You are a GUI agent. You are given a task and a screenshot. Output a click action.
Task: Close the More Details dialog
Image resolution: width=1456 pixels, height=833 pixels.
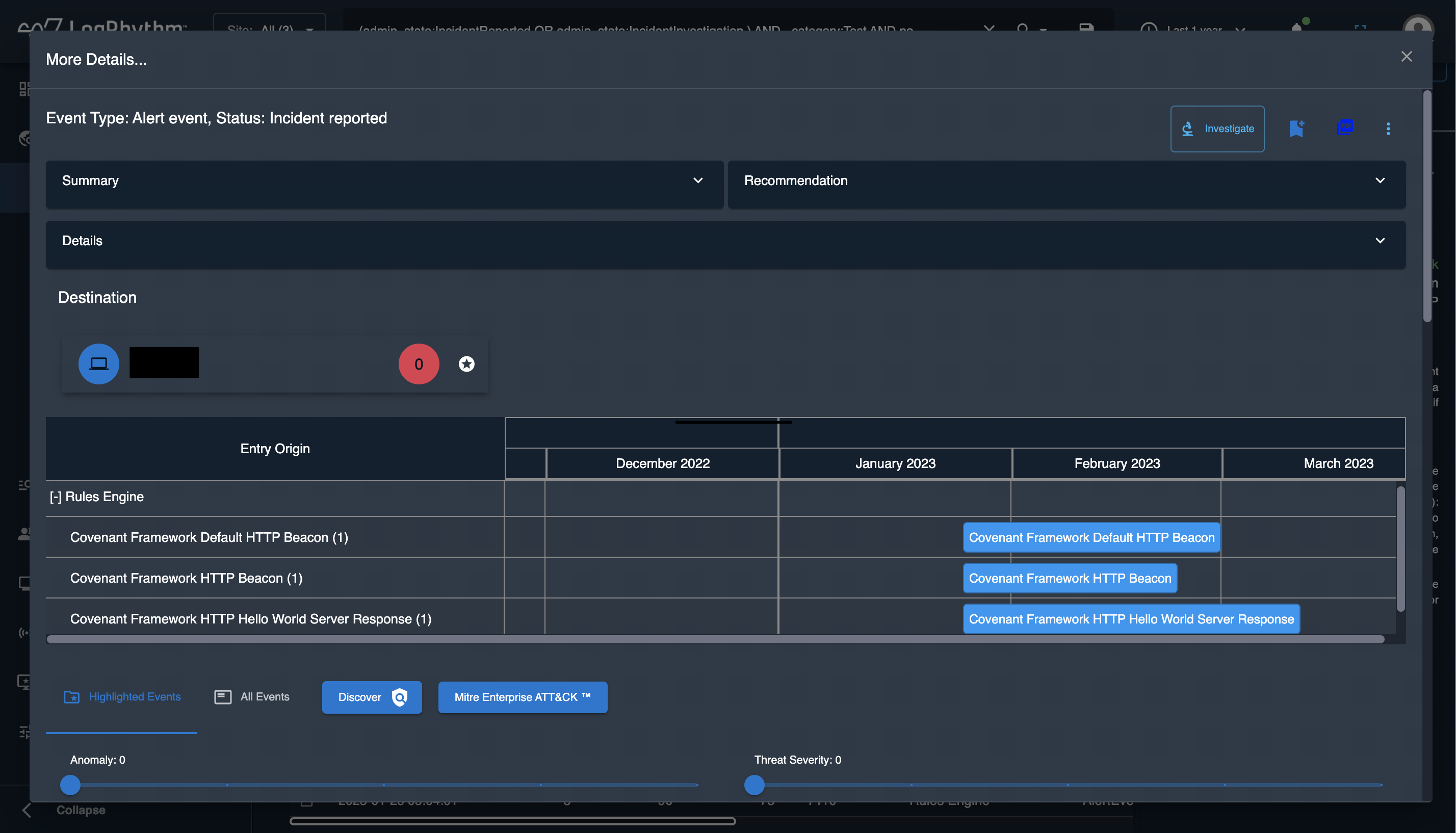[x=1406, y=57]
